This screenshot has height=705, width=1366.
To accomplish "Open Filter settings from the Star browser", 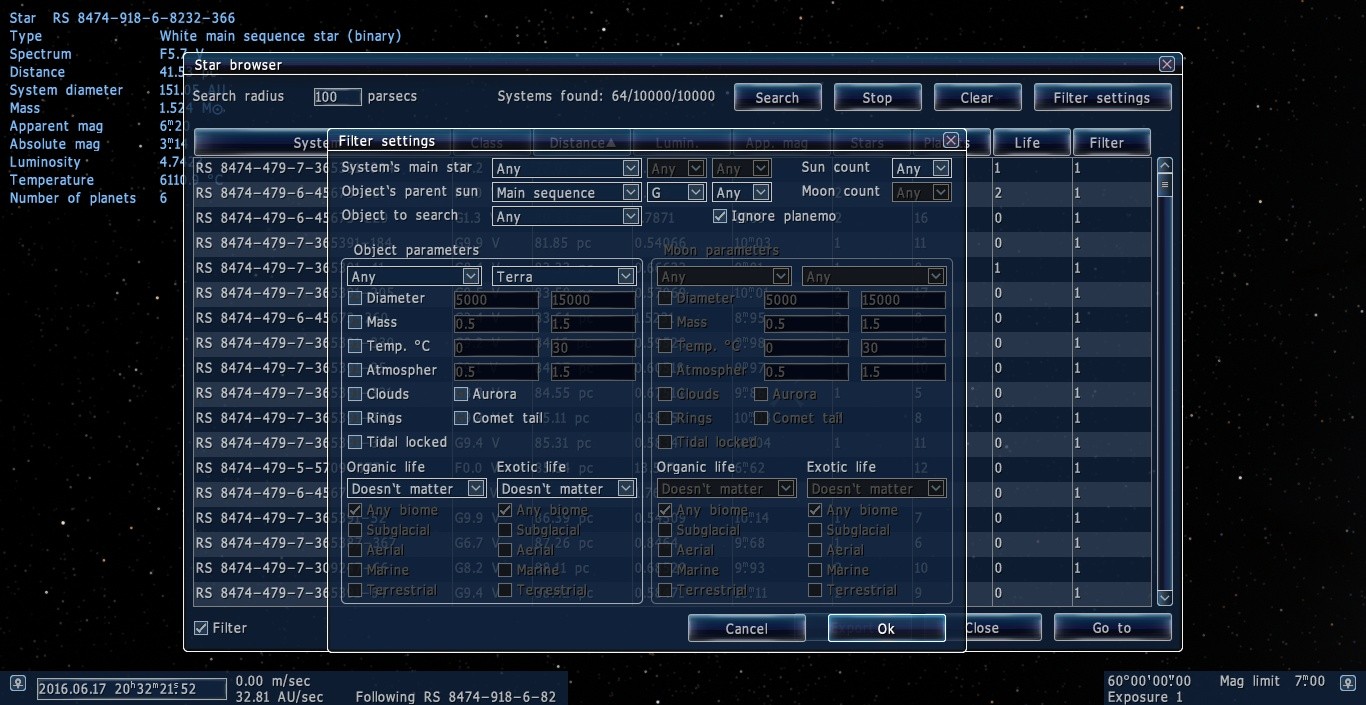I will [x=1102, y=97].
